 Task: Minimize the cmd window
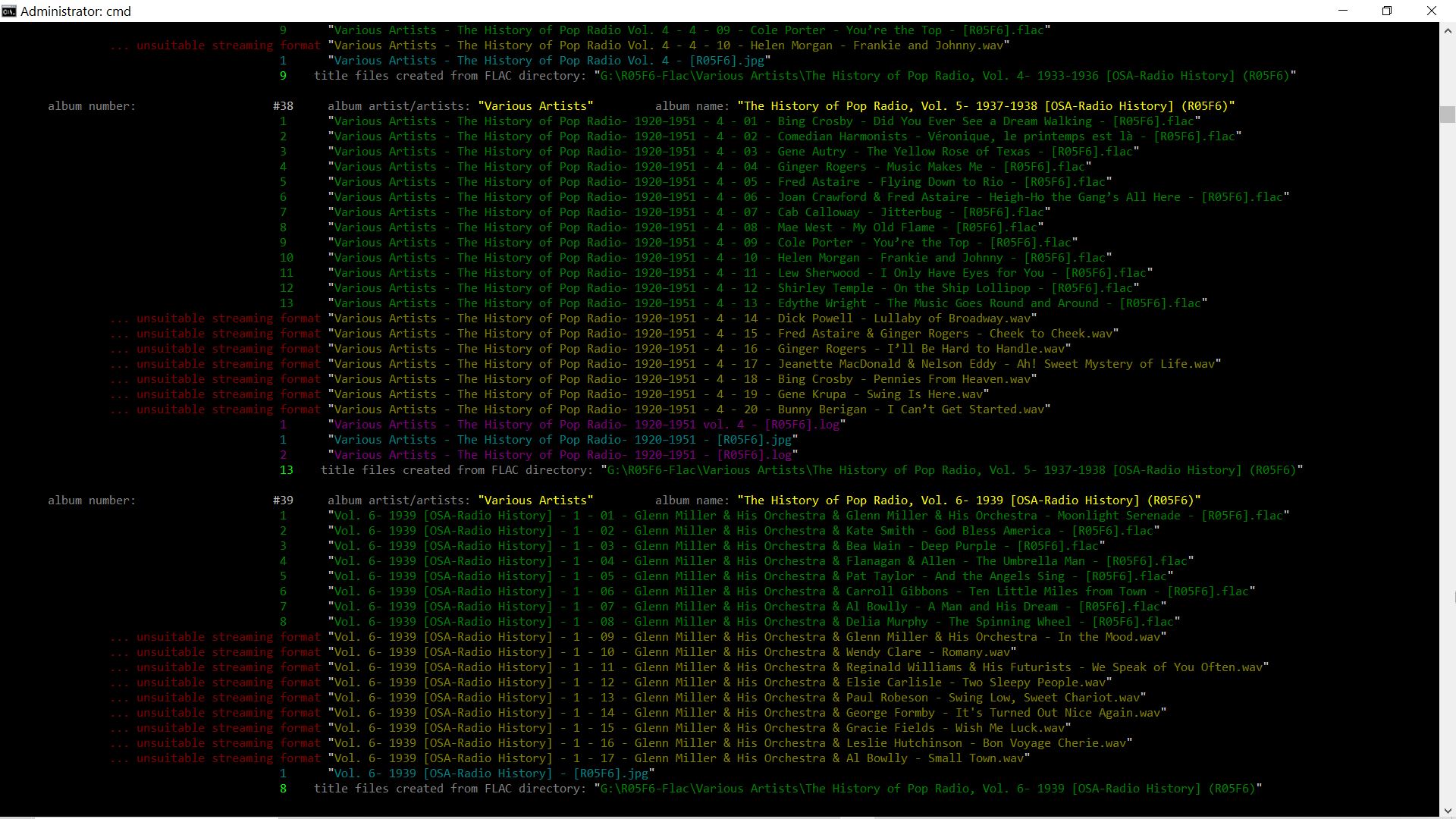1343,11
